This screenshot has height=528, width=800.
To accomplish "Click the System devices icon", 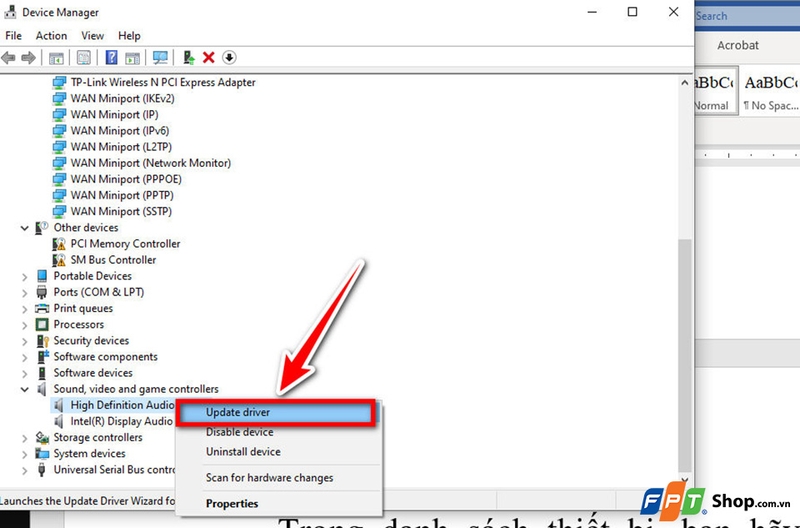I will [42, 454].
